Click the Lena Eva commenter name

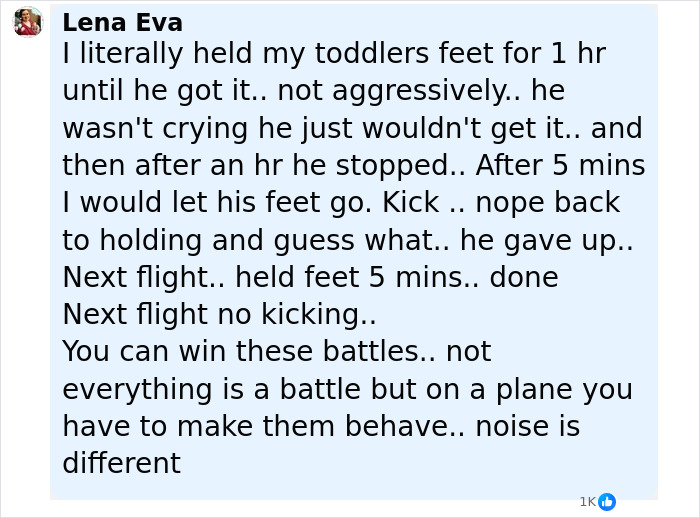pos(122,22)
